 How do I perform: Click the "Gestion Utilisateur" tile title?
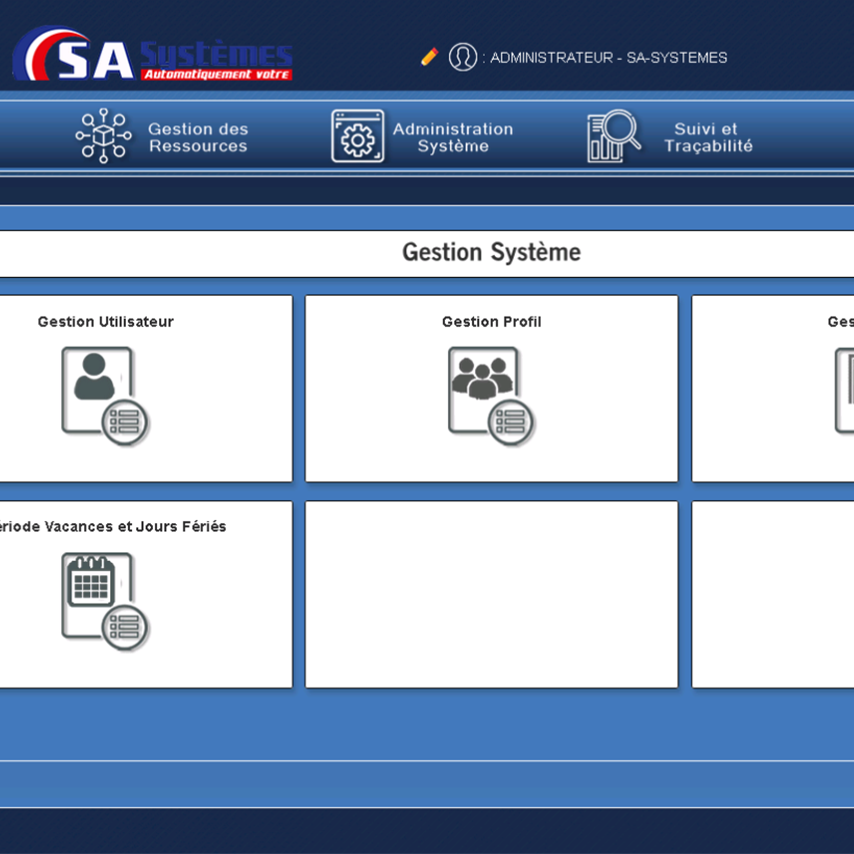[105, 322]
